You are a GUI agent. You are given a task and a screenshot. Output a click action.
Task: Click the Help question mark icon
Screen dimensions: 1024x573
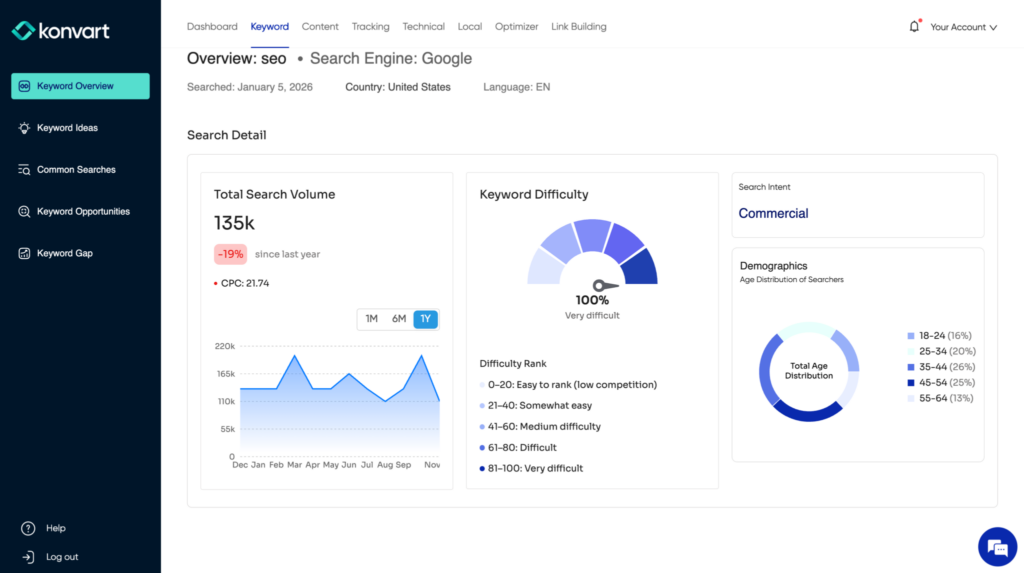[28, 529]
